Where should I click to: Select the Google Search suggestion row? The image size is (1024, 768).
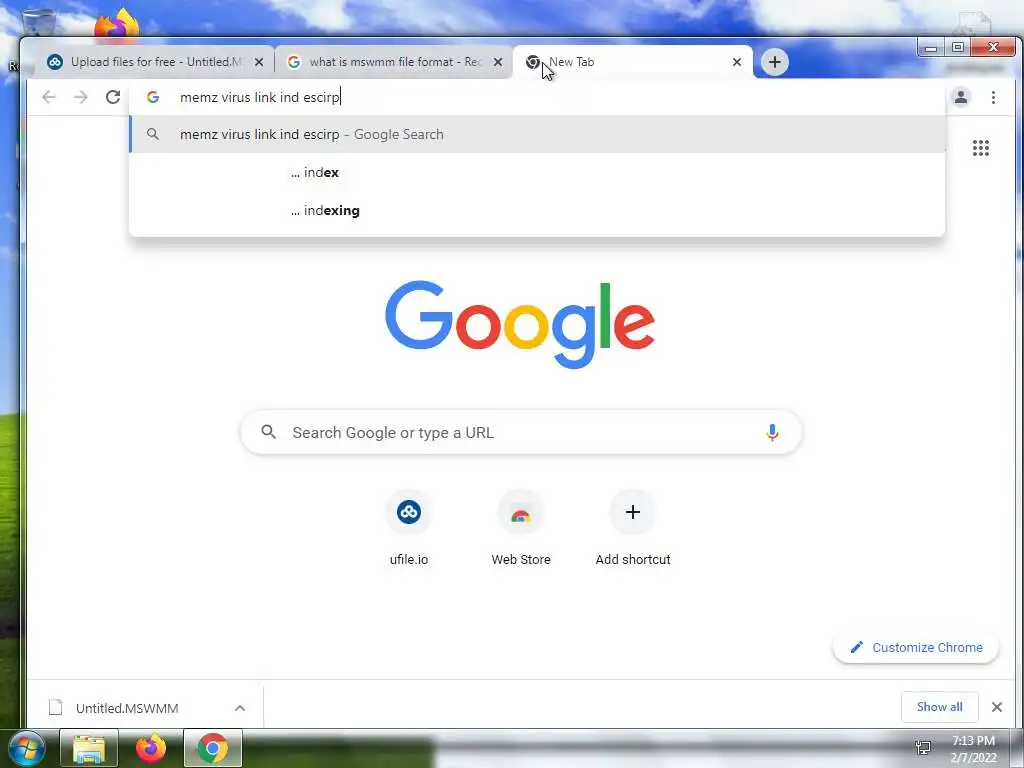537,135
